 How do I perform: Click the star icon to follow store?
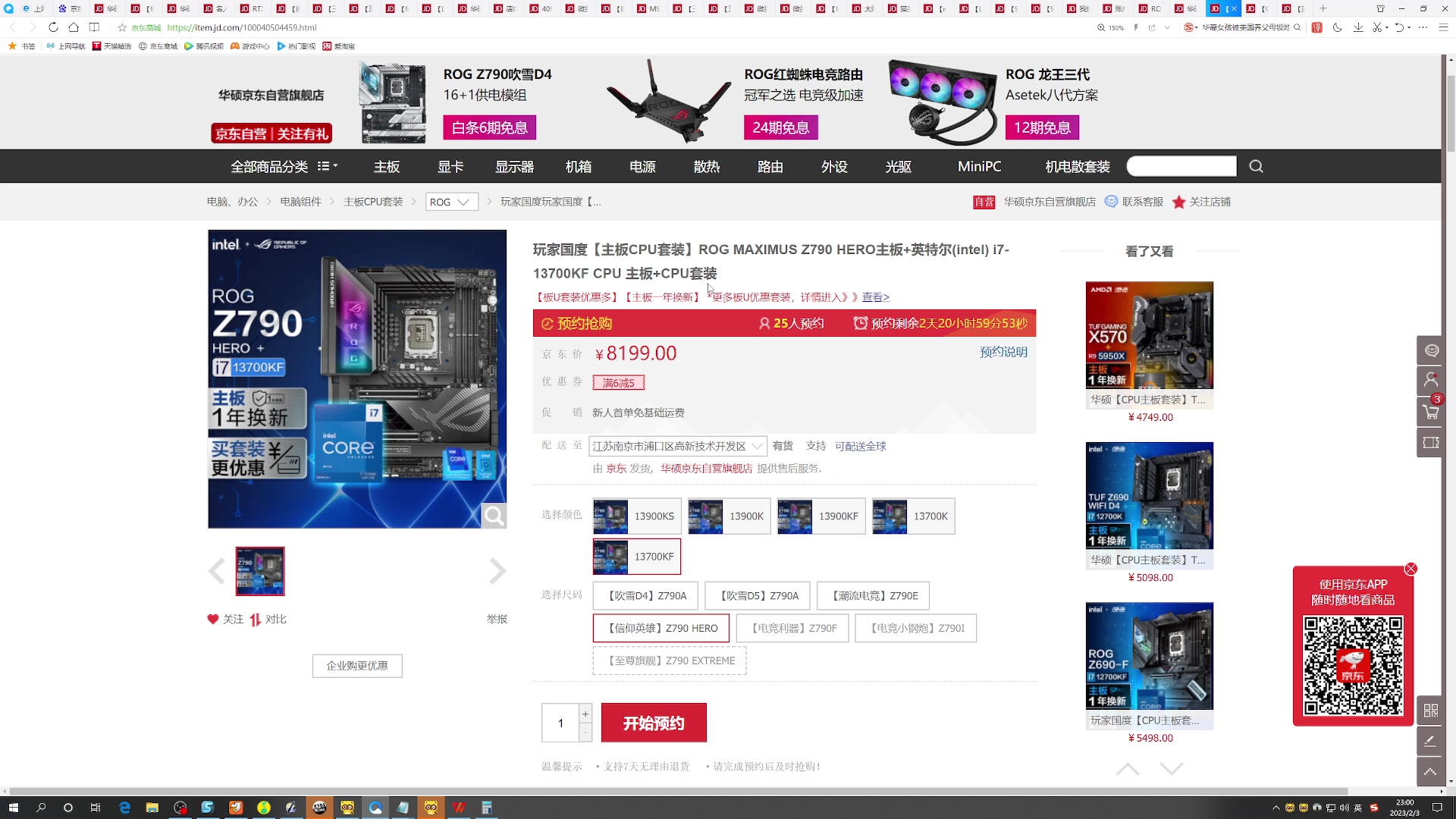1178,202
